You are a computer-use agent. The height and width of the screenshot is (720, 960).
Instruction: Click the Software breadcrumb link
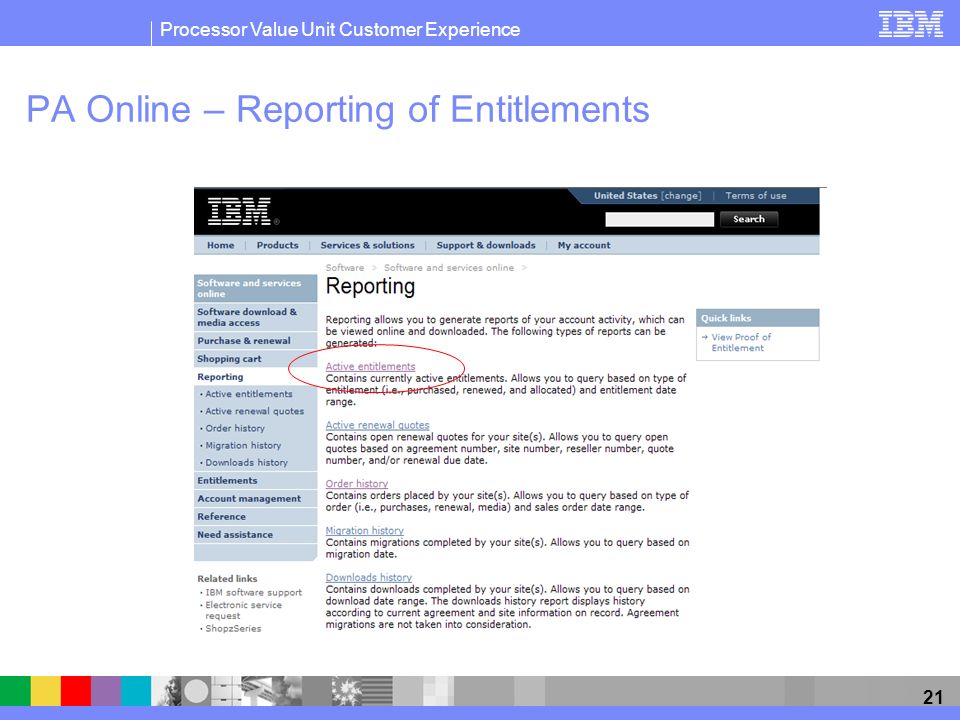345,268
